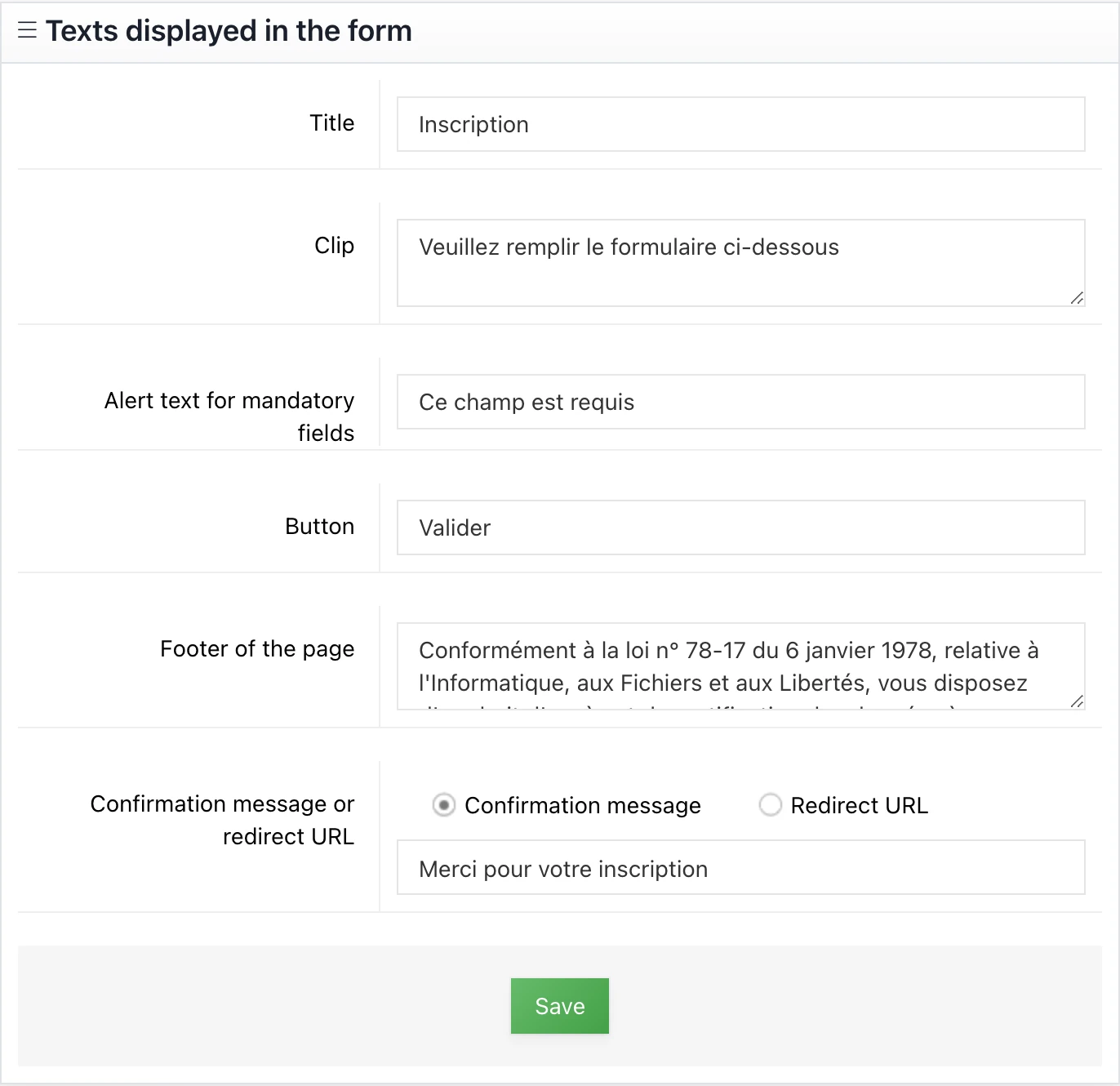
Task: Click the Texts displayed in the form heading
Action: point(229,31)
